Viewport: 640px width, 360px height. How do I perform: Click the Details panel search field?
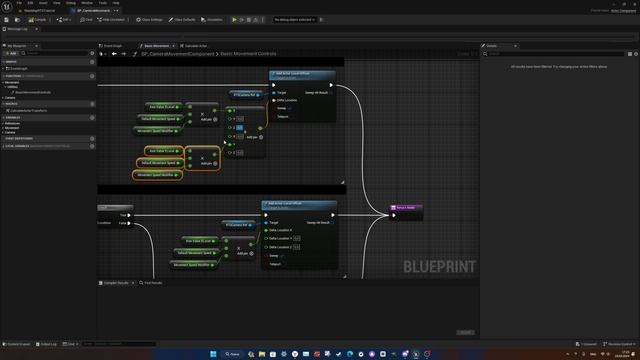(x=554, y=54)
